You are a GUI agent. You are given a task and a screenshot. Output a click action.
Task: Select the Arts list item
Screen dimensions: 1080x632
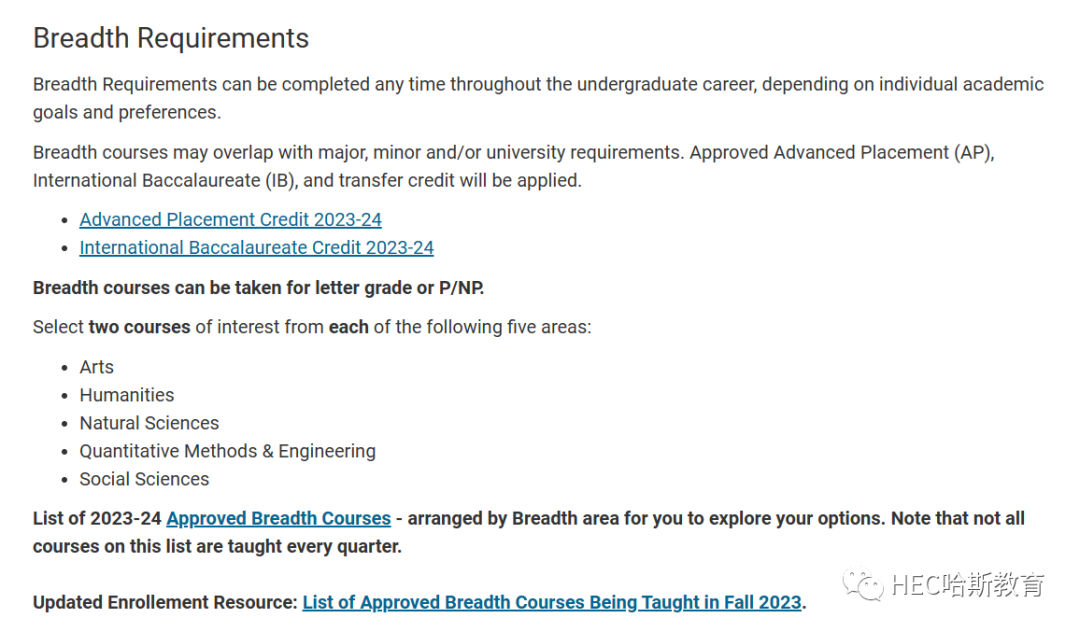(96, 367)
